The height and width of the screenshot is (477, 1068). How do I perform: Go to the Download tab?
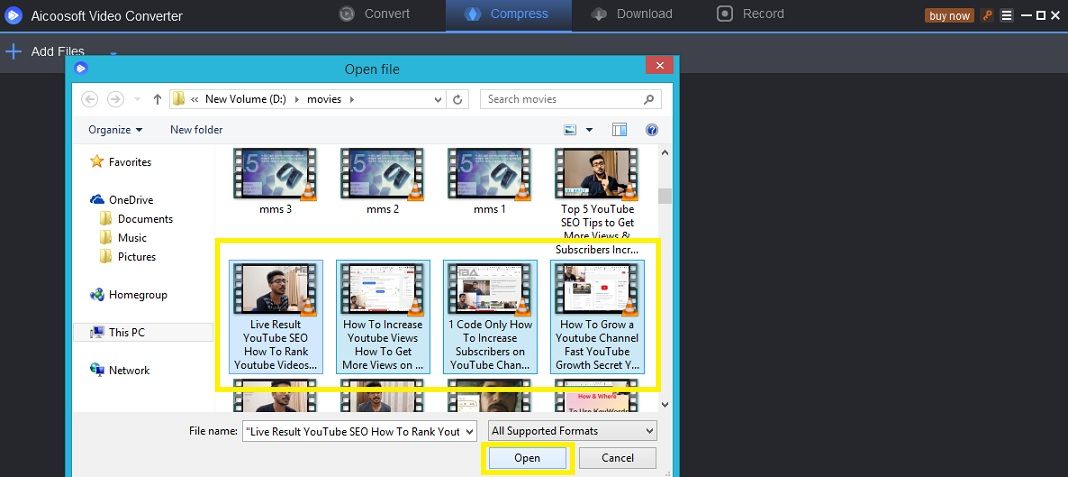pos(631,14)
